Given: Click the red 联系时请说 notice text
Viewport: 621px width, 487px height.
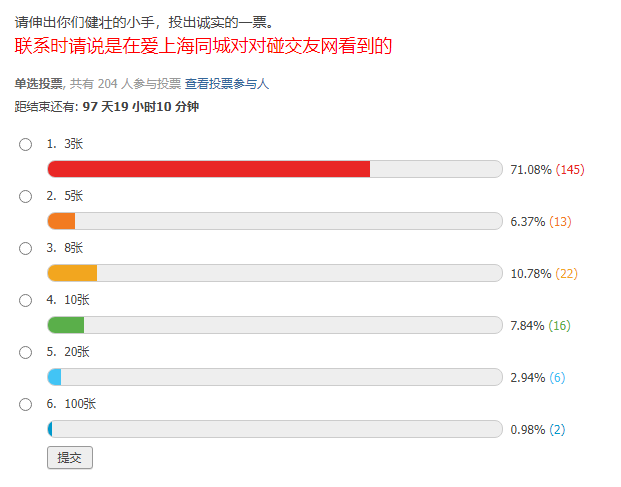Looking at the screenshot, I should 203,46.
